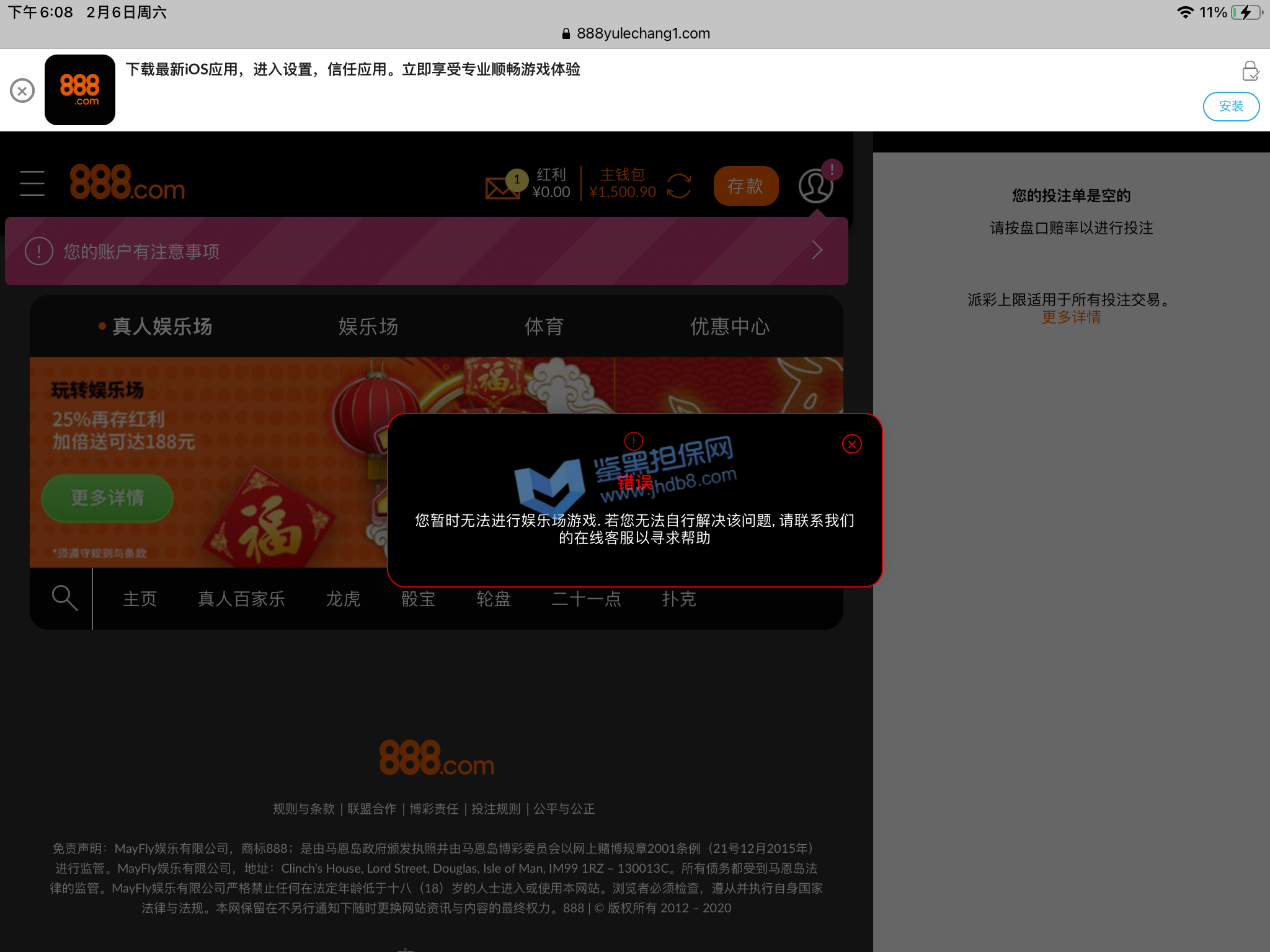
Task: Click green 更多详情 promo button
Action: 107,498
